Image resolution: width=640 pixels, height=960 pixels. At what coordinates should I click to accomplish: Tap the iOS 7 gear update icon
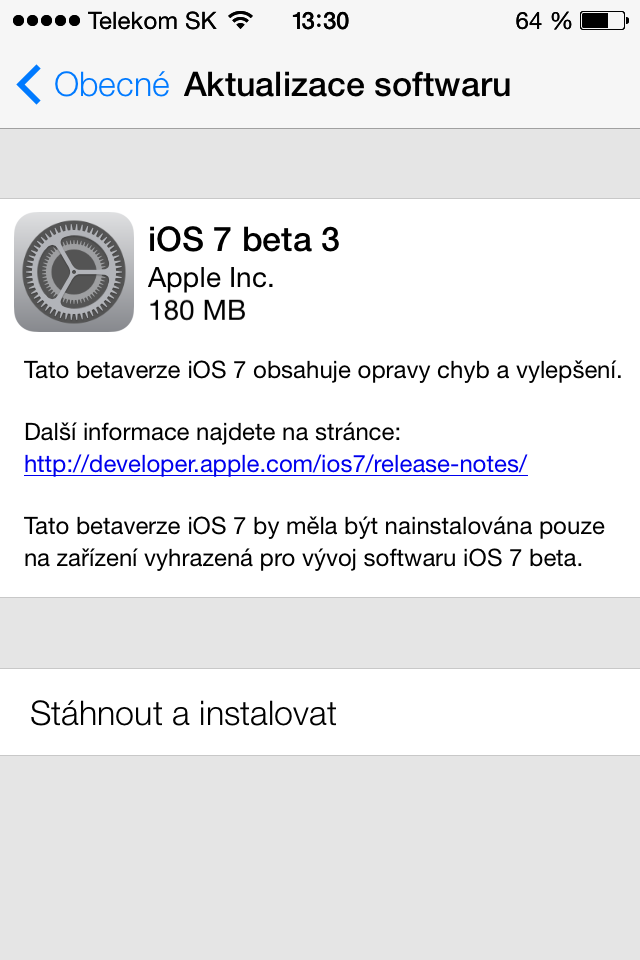74,272
